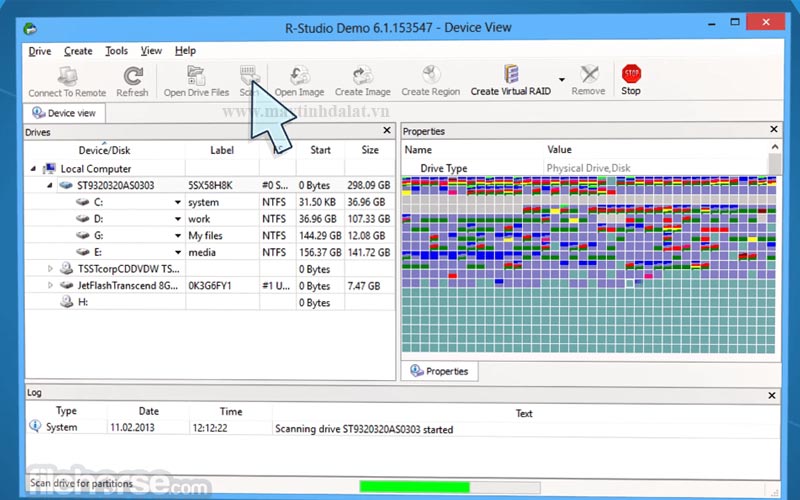Open the Drive menu

tap(40, 51)
